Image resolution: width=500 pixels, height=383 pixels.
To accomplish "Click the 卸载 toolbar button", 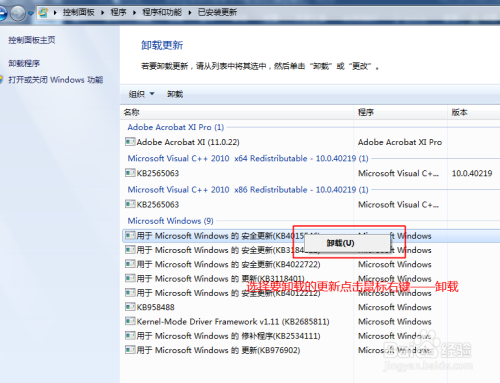I will (175, 94).
